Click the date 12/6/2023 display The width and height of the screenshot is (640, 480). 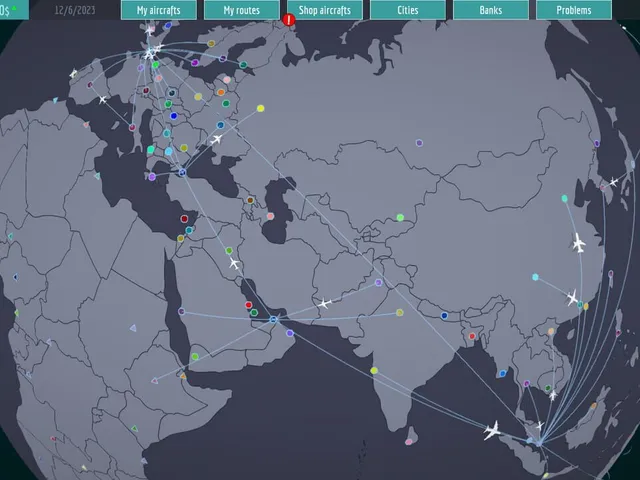(75, 10)
